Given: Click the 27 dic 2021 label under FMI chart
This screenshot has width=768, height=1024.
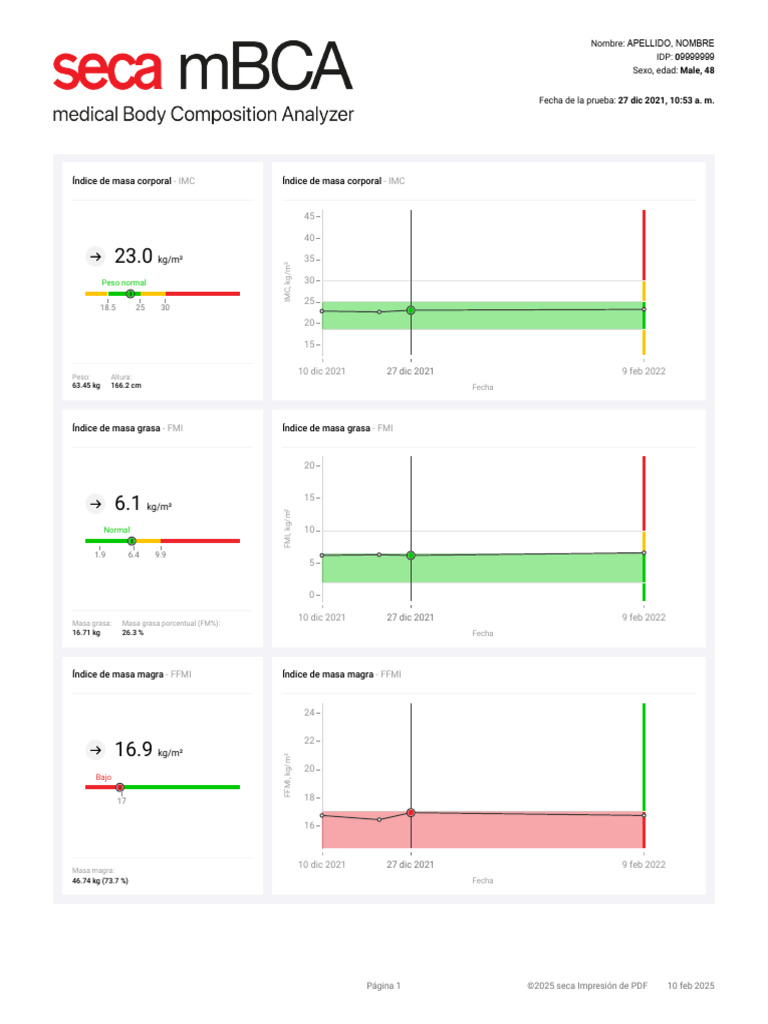Looking at the screenshot, I should click(x=410, y=617).
